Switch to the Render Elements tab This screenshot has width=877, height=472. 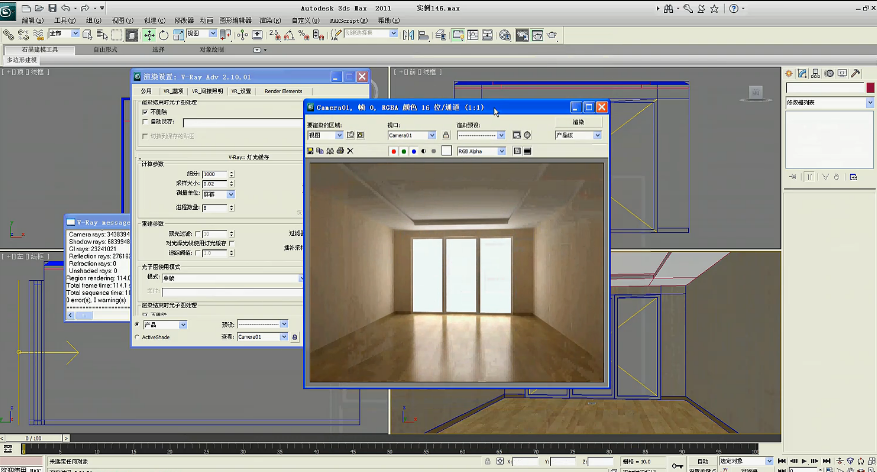coord(282,90)
